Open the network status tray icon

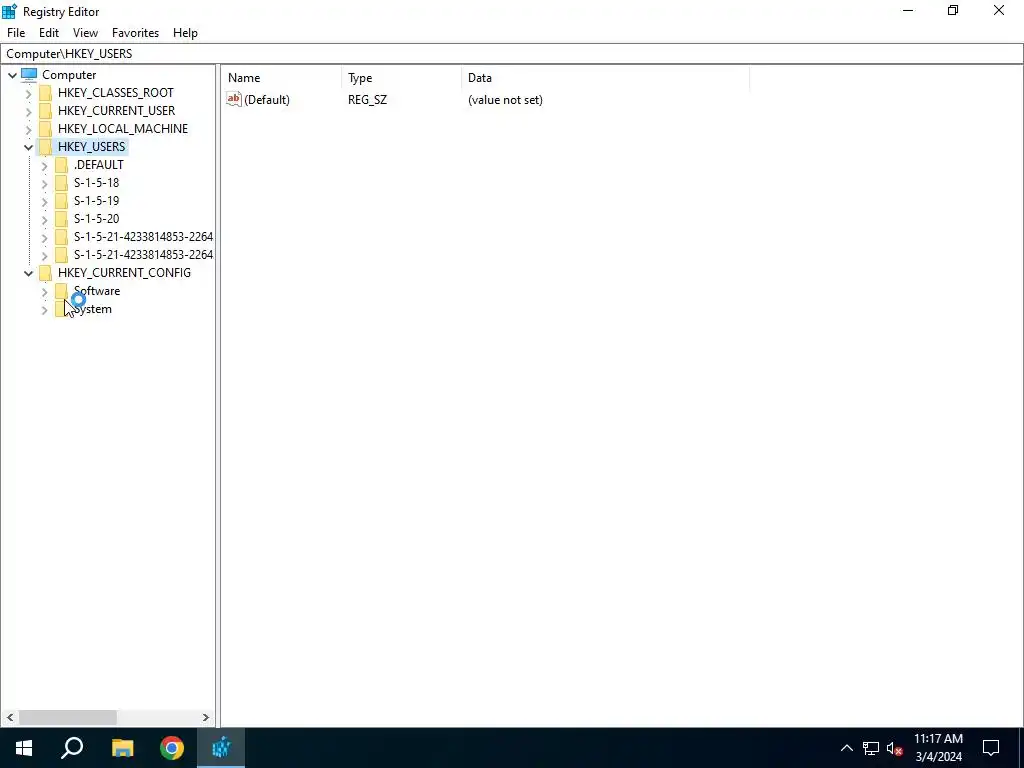coord(871,748)
